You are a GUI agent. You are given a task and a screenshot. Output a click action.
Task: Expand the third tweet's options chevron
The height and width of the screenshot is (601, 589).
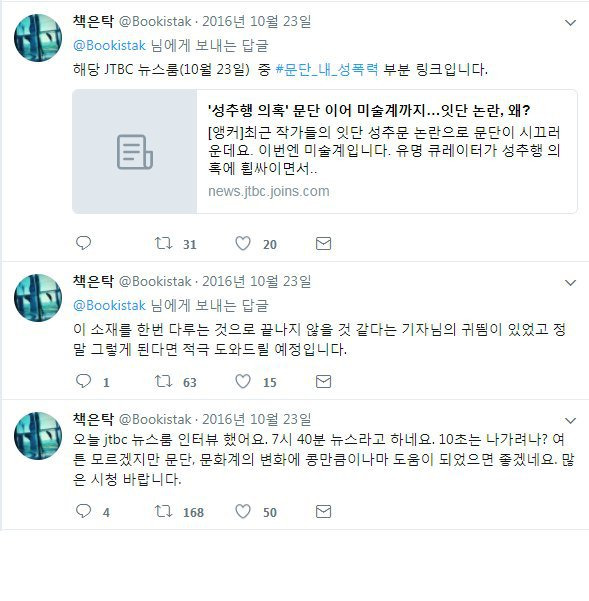click(571, 420)
